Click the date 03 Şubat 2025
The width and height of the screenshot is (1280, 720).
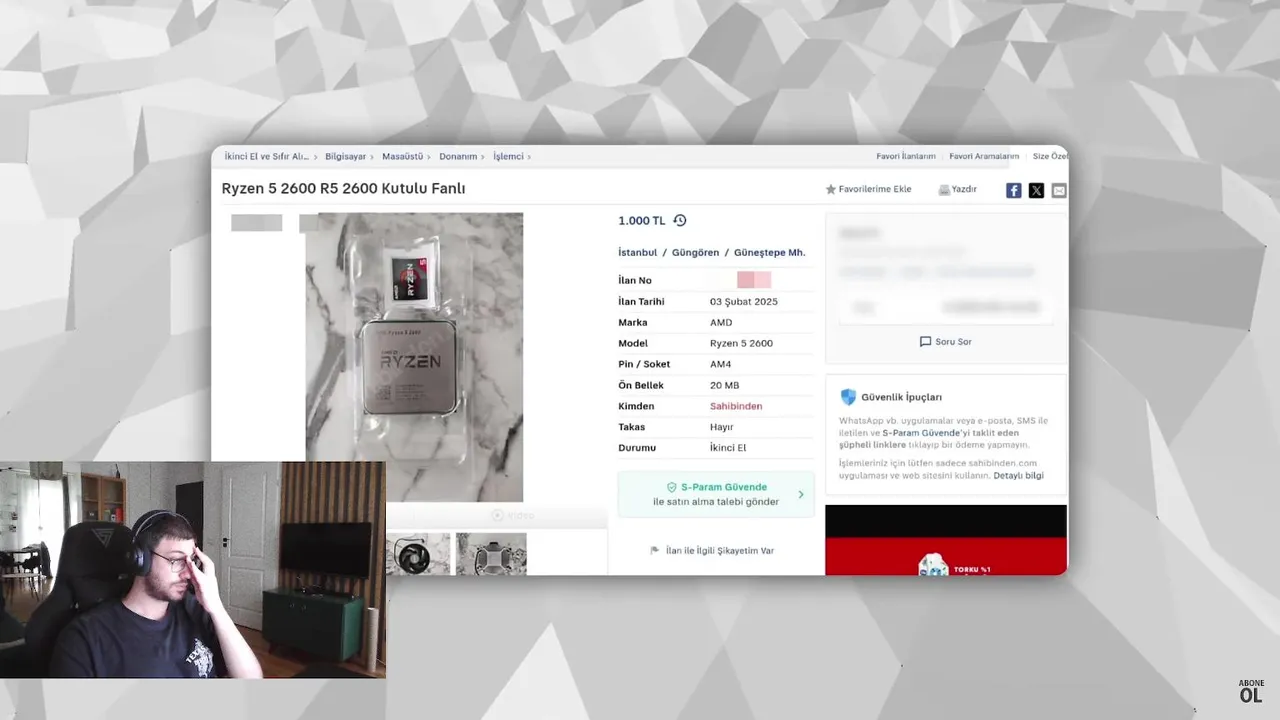(744, 302)
